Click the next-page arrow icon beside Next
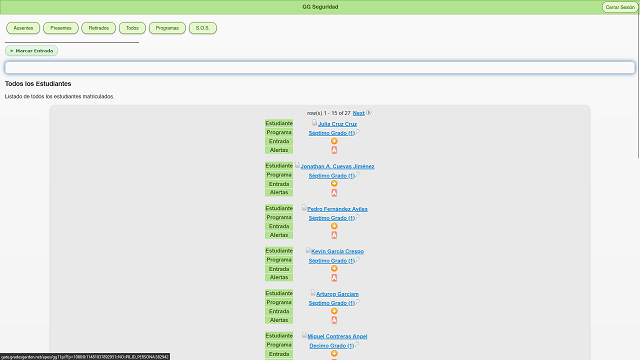This screenshot has height=360, width=640. (369, 113)
